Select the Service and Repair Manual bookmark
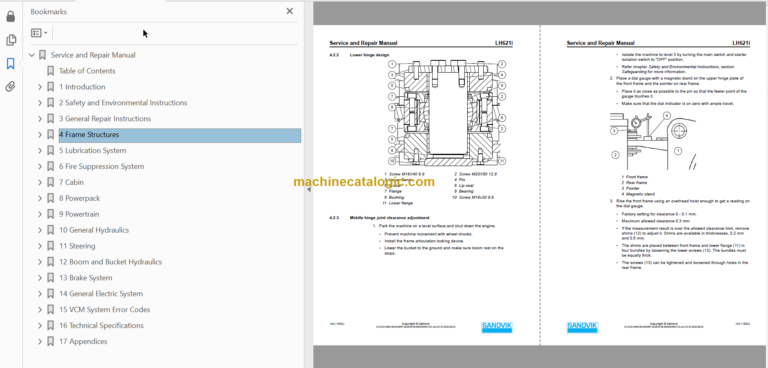Screen dimensions: 768x368 93,55
